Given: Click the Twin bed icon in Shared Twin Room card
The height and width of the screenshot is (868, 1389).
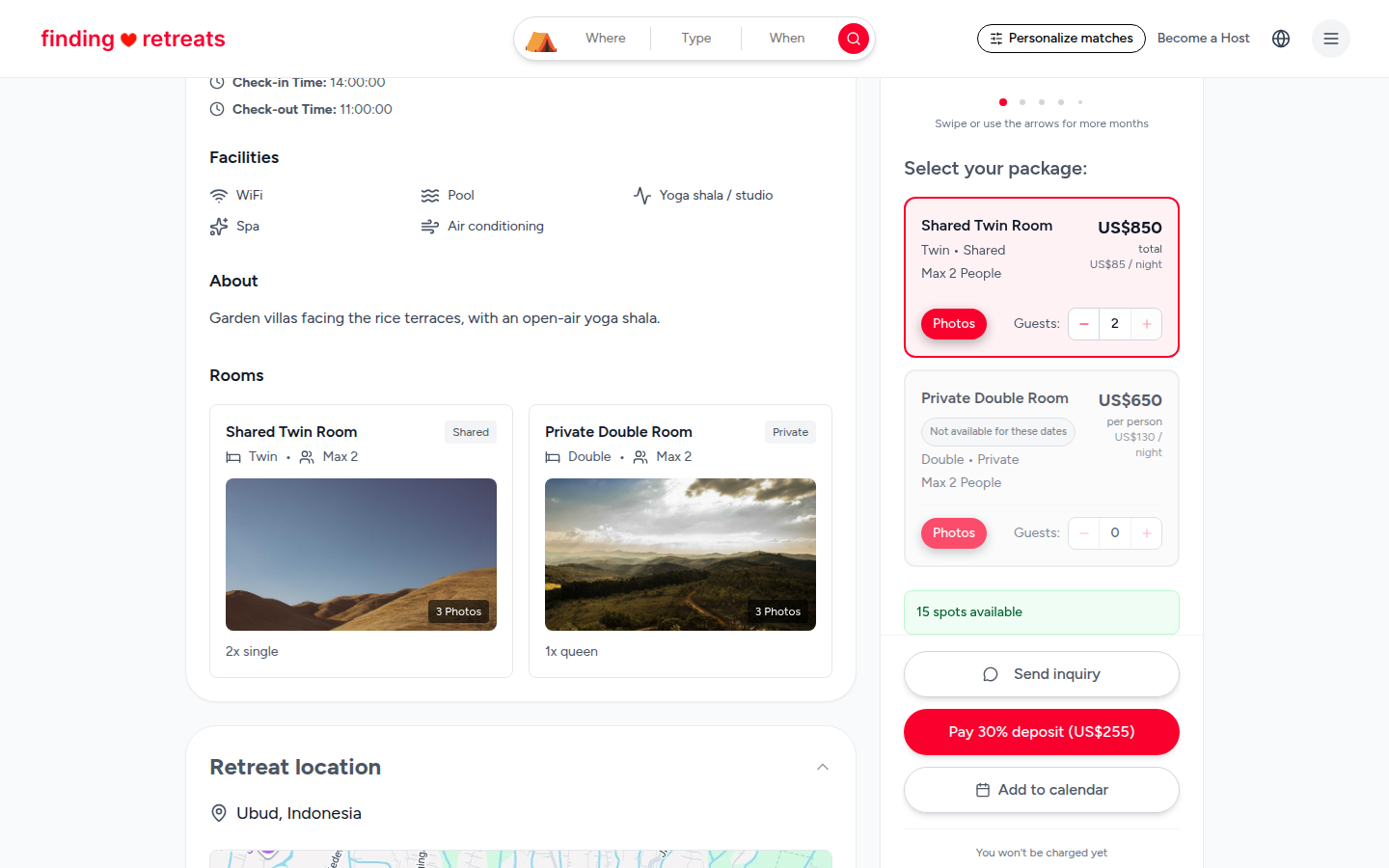Looking at the screenshot, I should point(233,457).
